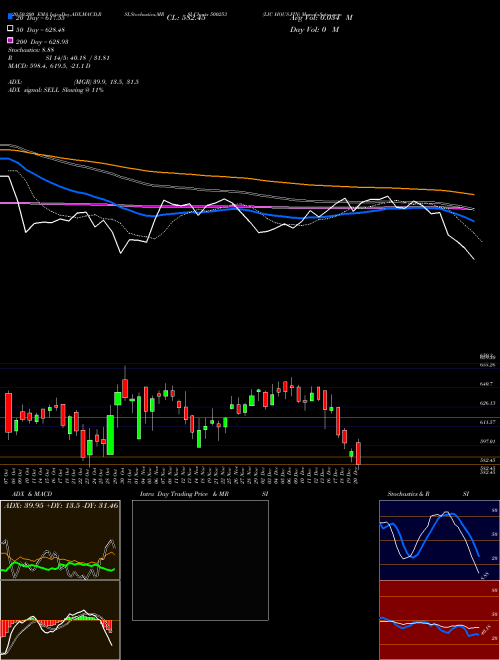Viewport: 500px width, 660px height.
Task: Open the blue Stochastics panel chart
Action: coord(439,540)
